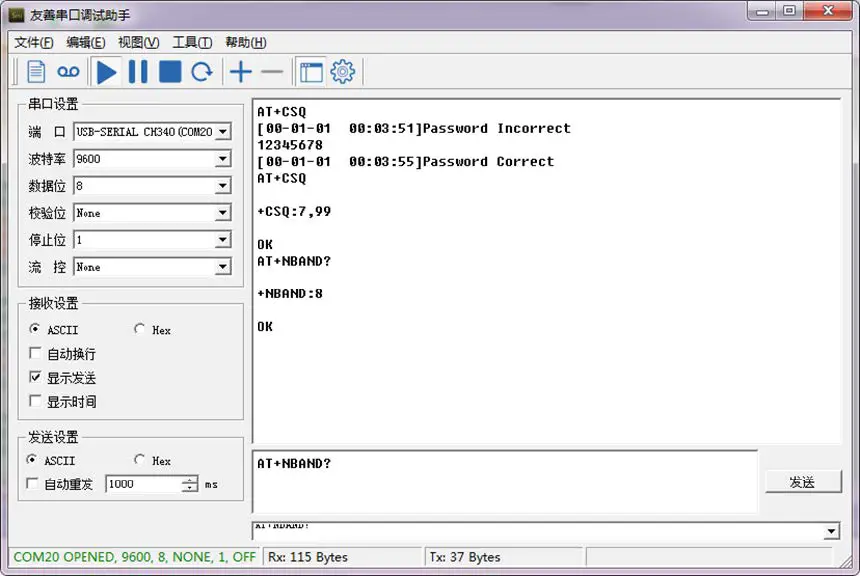
Task: Click the blue play icon to open port
Action: pyautogui.click(x=106, y=71)
